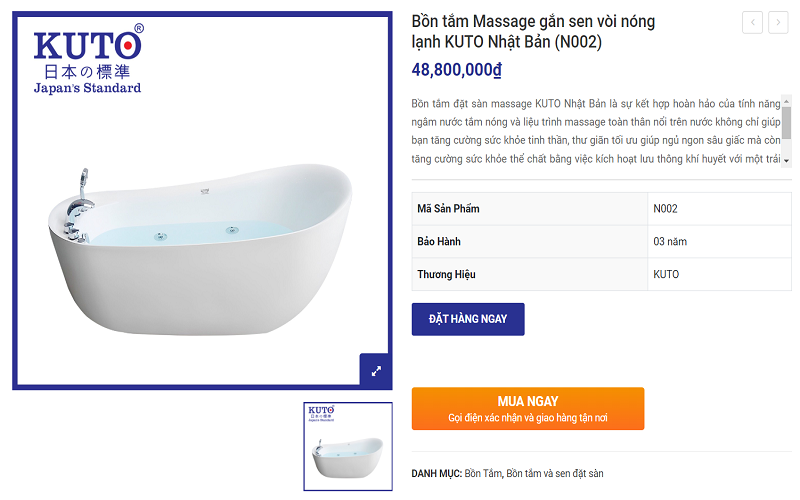The width and height of the screenshot is (800, 500).
Task: Click description scrollbar up arrow
Action: click(786, 102)
